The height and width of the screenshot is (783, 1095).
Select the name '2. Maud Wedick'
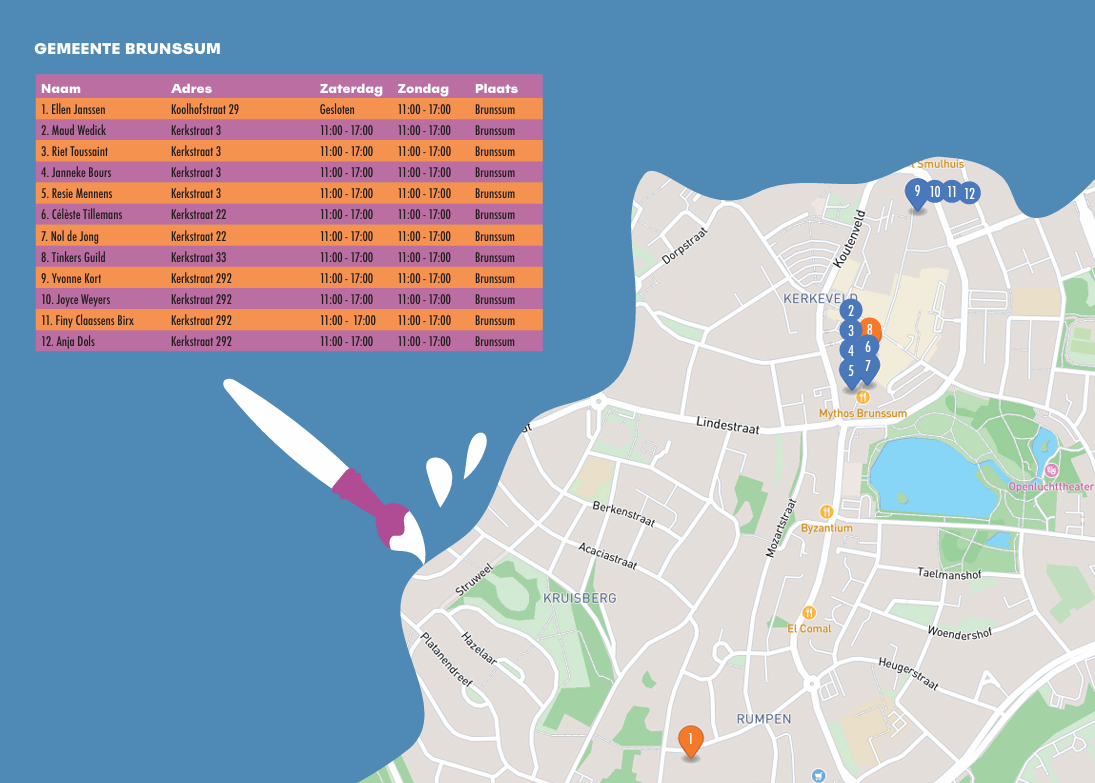[73, 131]
